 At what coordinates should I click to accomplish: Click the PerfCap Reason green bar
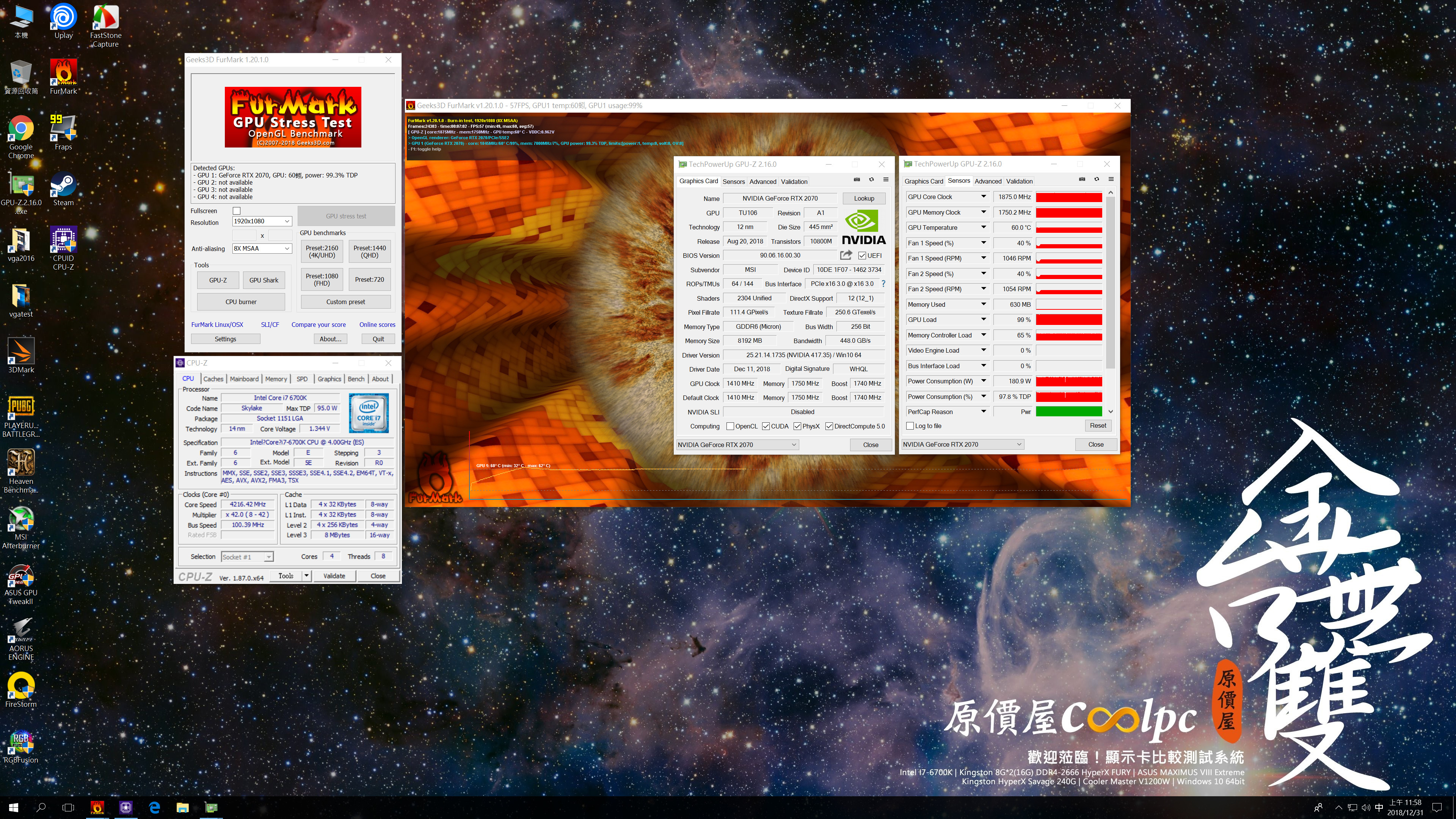[1069, 411]
